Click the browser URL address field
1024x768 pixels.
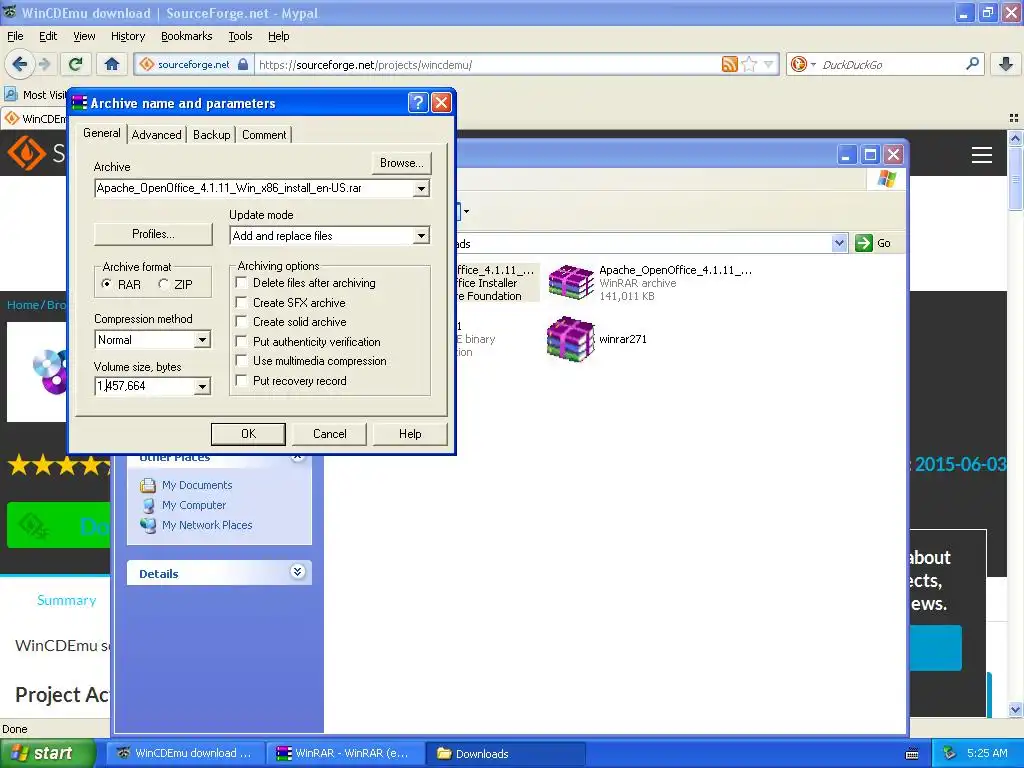(487, 65)
